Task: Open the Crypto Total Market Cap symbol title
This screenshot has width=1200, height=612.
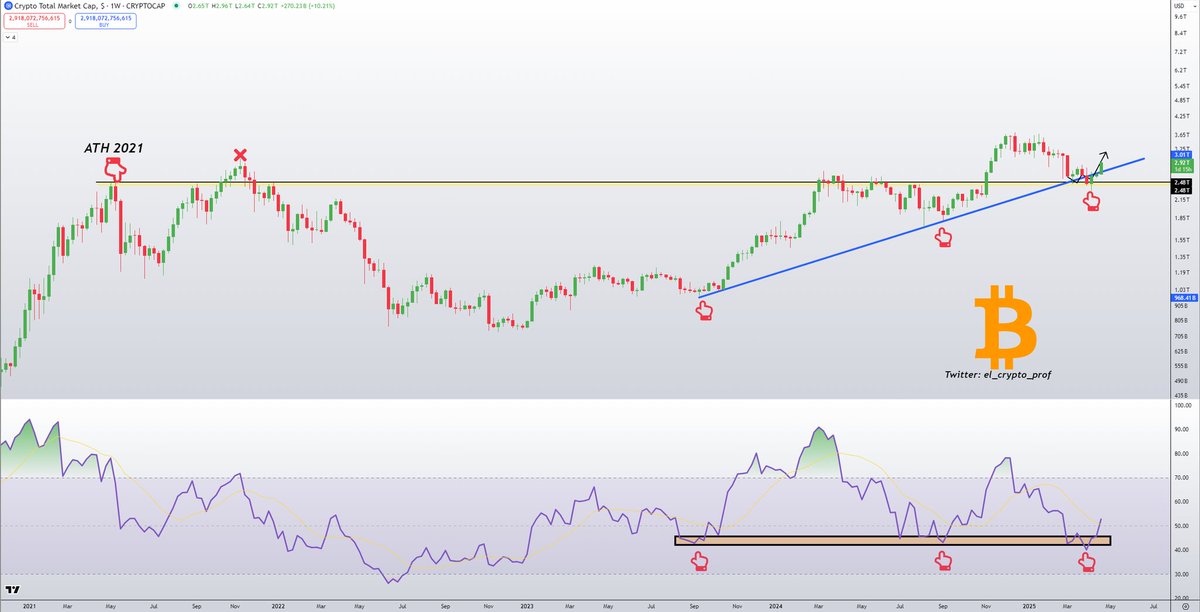Action: pos(90,6)
